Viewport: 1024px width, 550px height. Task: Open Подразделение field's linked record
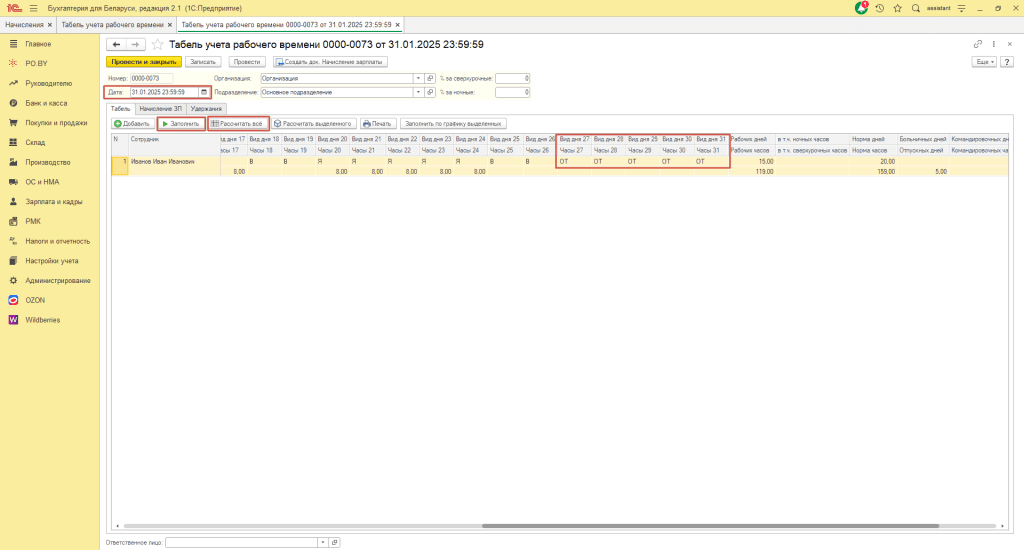430,92
